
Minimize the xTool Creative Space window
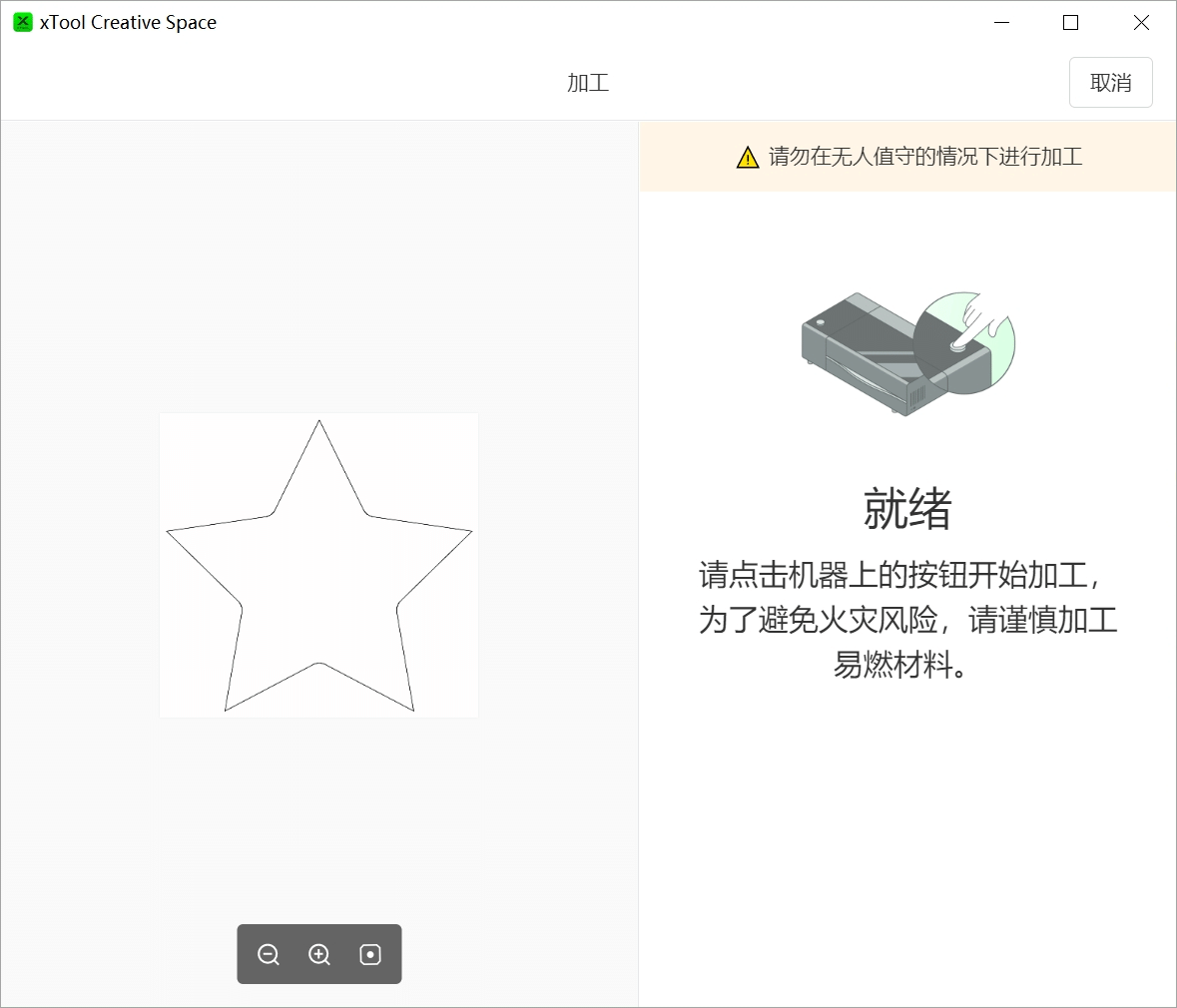(1001, 23)
